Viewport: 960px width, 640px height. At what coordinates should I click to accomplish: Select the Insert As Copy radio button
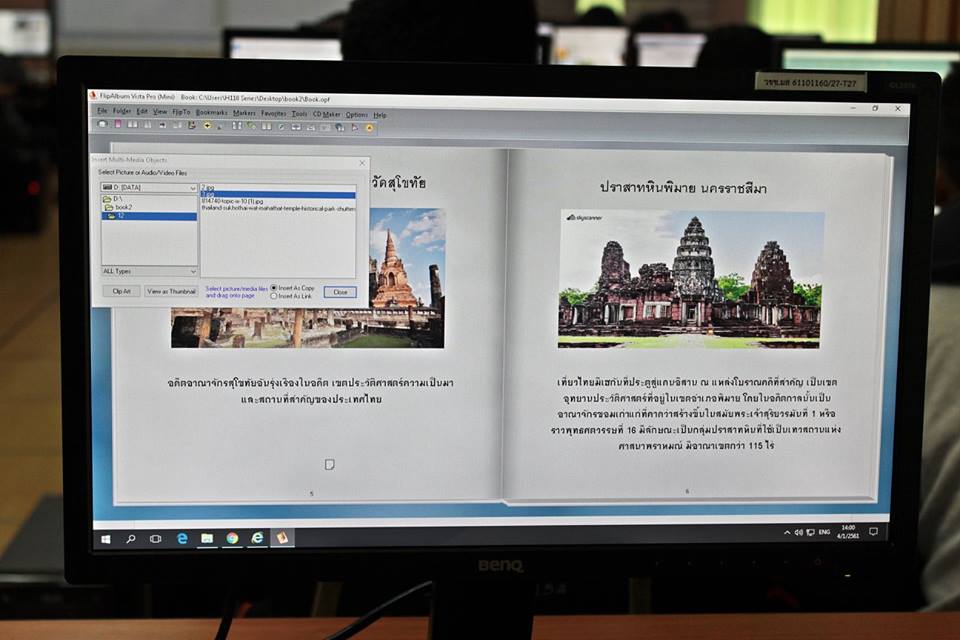tap(274, 288)
